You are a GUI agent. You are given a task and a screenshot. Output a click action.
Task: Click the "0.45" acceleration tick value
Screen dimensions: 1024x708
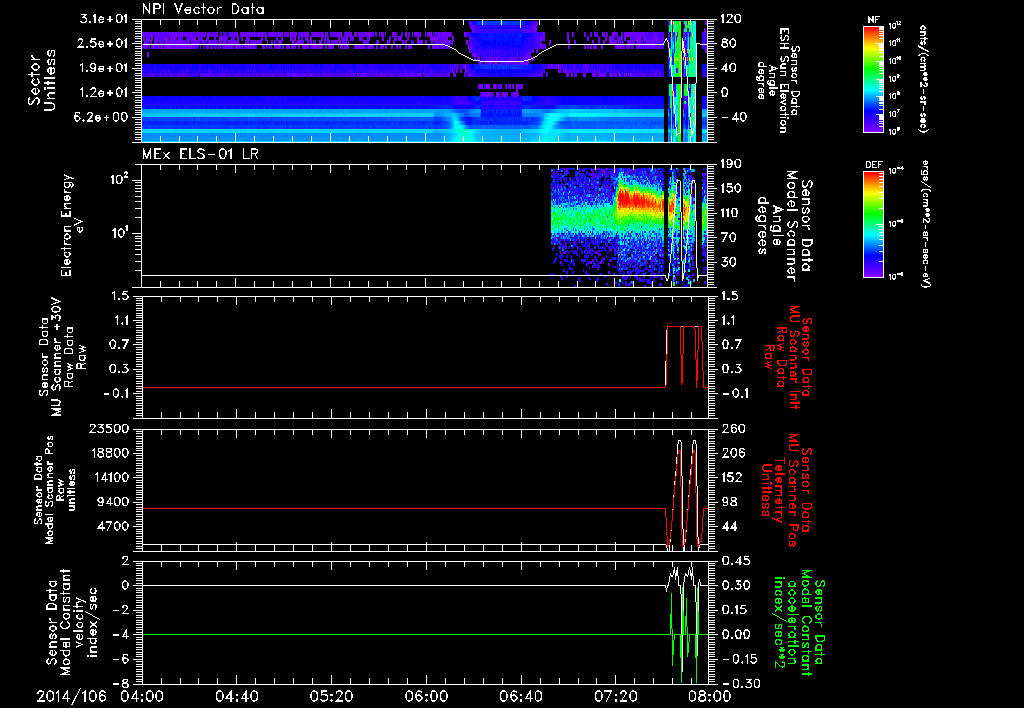click(x=735, y=561)
